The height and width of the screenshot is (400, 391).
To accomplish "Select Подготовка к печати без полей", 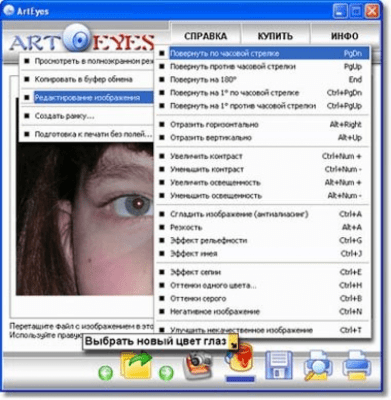I will (x=87, y=134).
